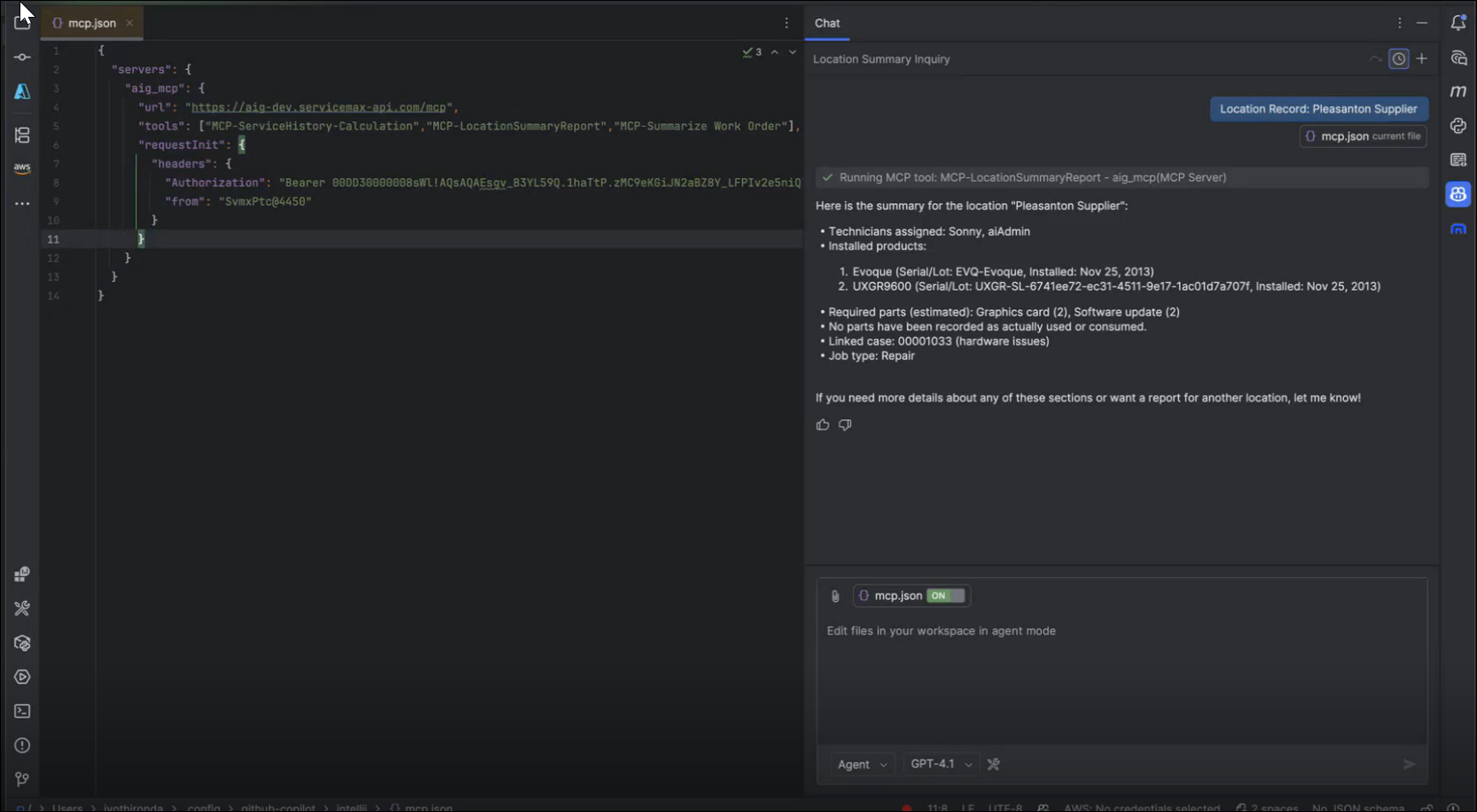Click line number 11 in the gutter
1477x812 pixels.
click(x=53, y=239)
